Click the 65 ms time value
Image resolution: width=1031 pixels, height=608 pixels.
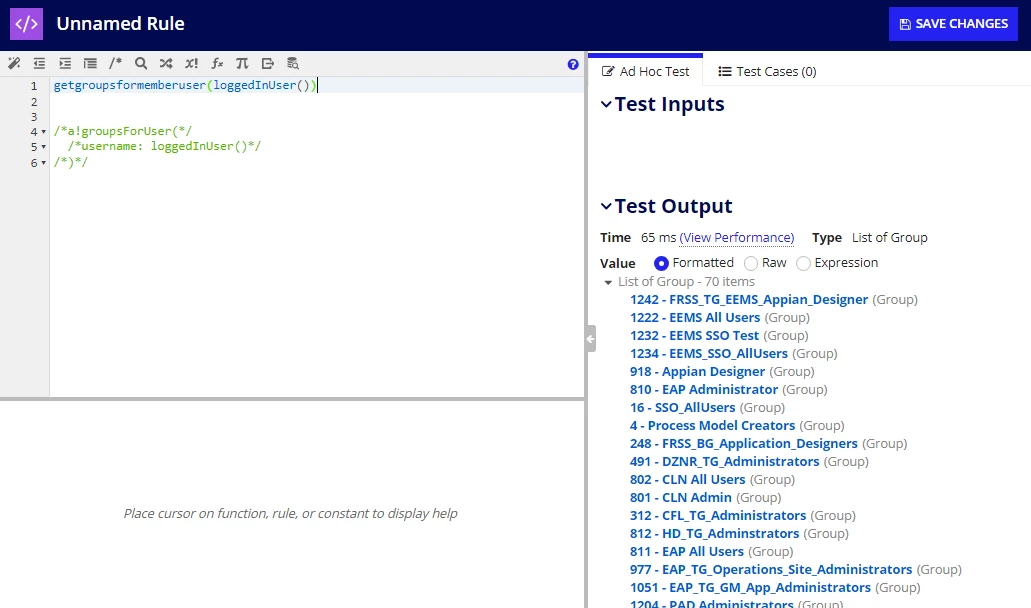[658, 237]
